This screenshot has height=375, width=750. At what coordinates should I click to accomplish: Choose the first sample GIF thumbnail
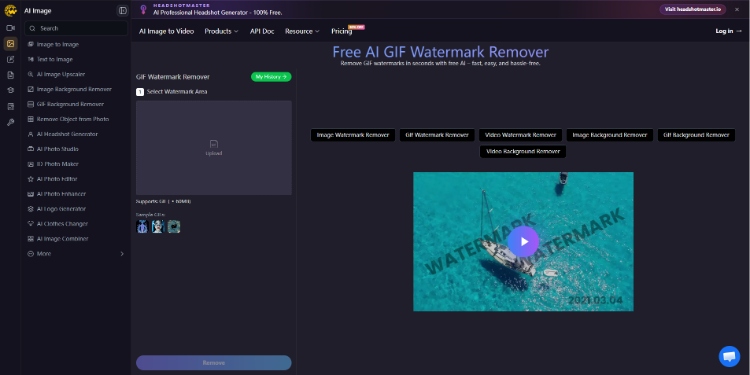142,226
